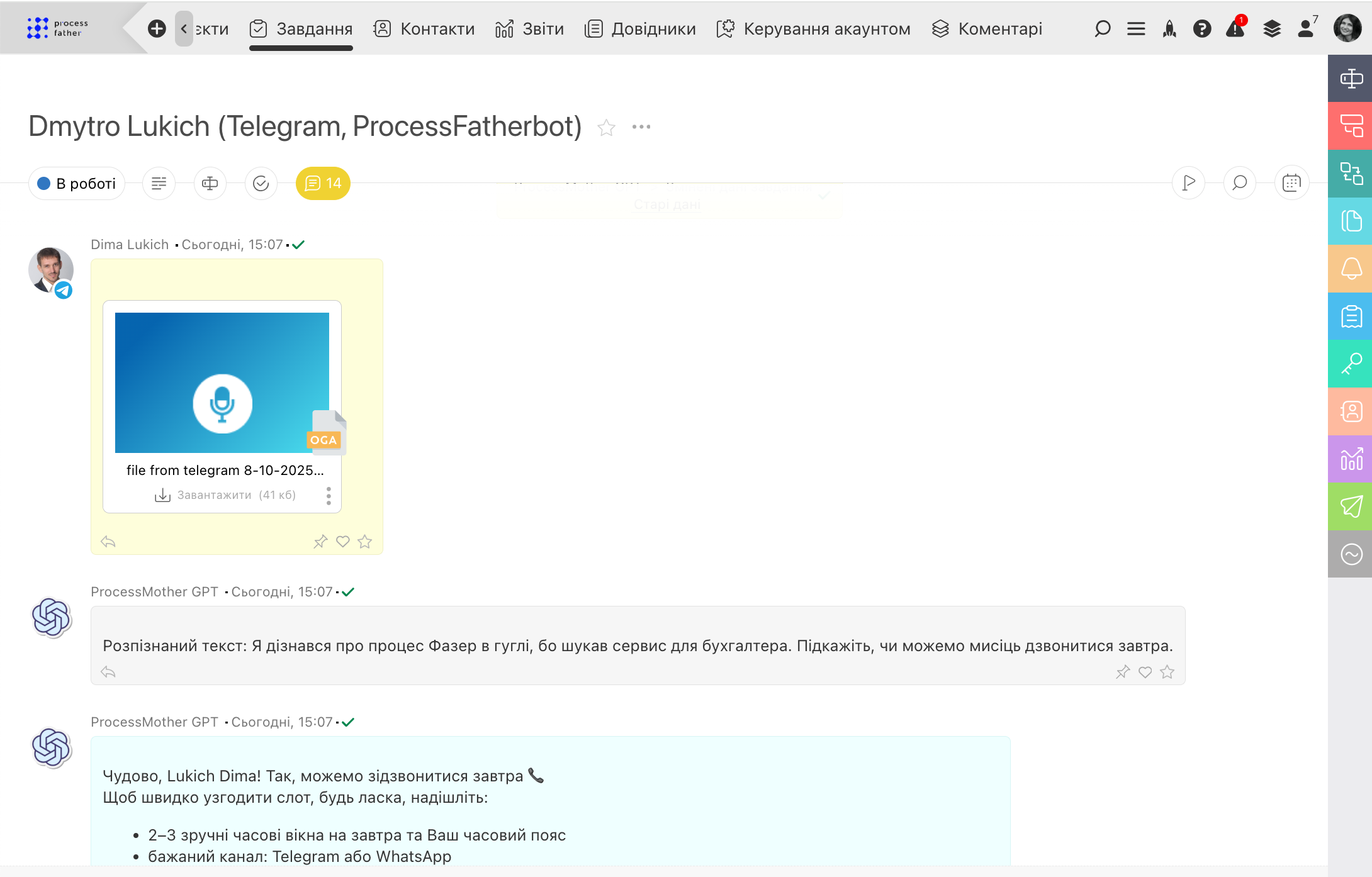The width and height of the screenshot is (1372, 877).
Task: Click the green key icon in the right sidebar
Action: click(x=1351, y=364)
